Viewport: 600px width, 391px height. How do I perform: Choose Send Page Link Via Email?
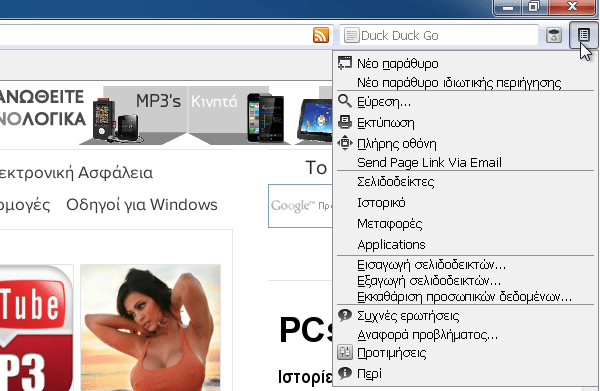tap(465, 162)
